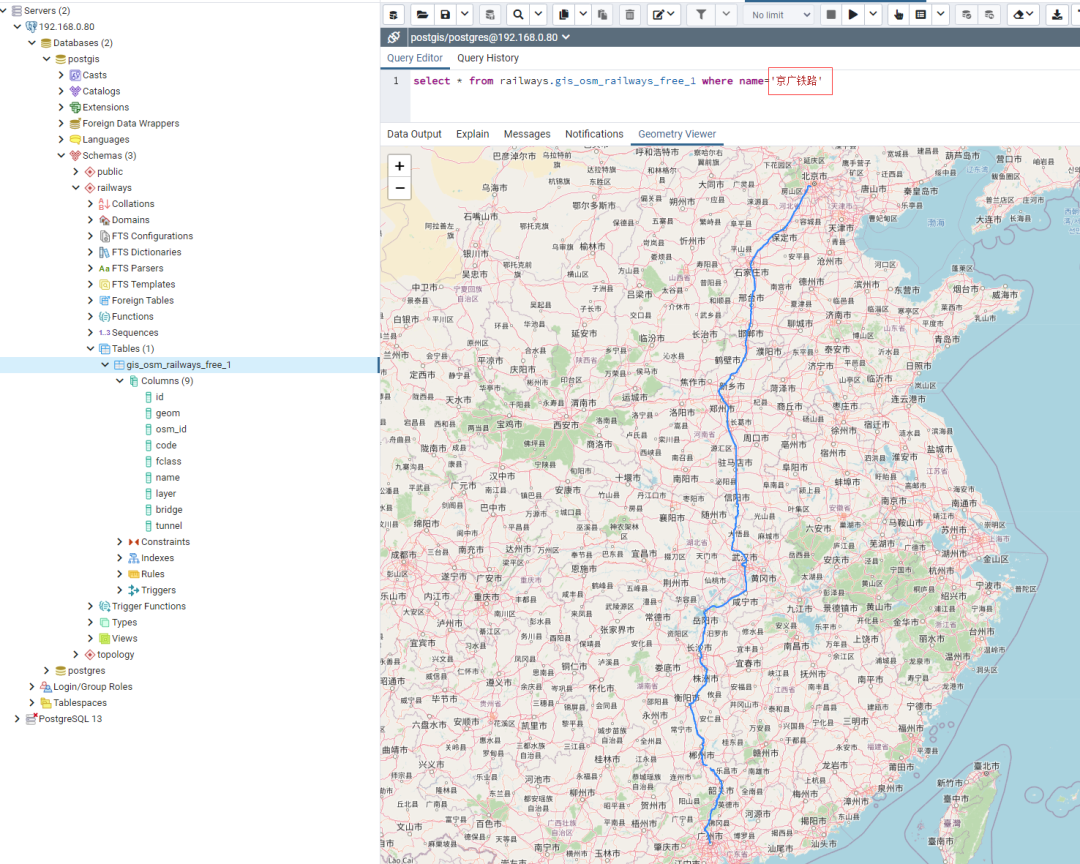Select the Tablespaces node

80,703
